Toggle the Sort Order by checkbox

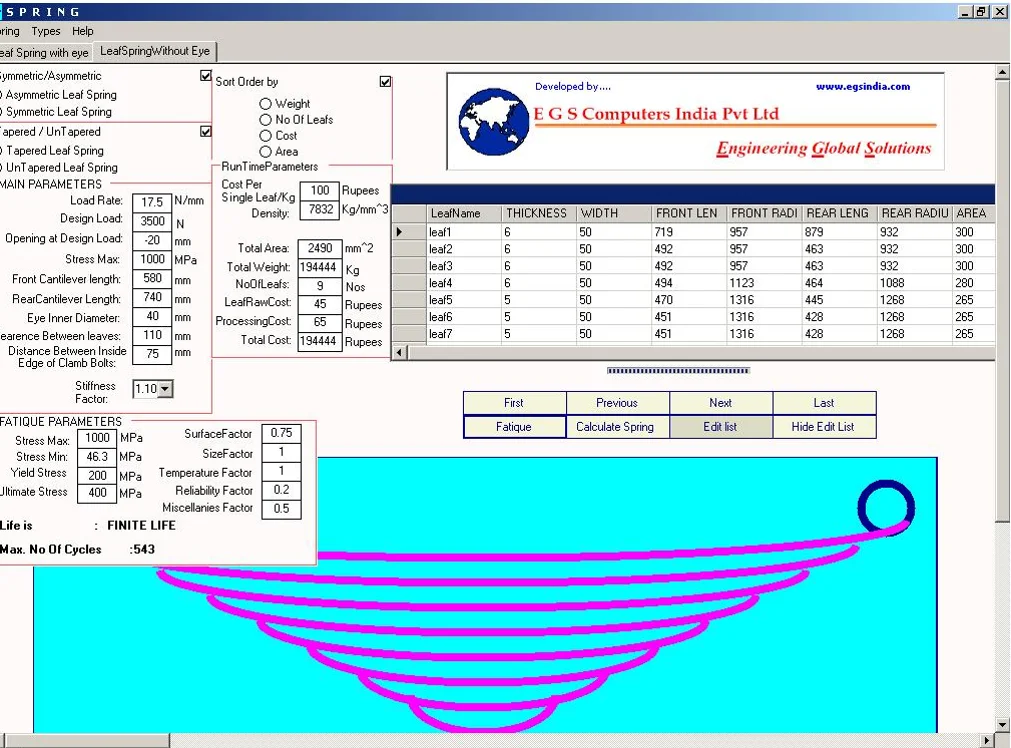pos(385,81)
